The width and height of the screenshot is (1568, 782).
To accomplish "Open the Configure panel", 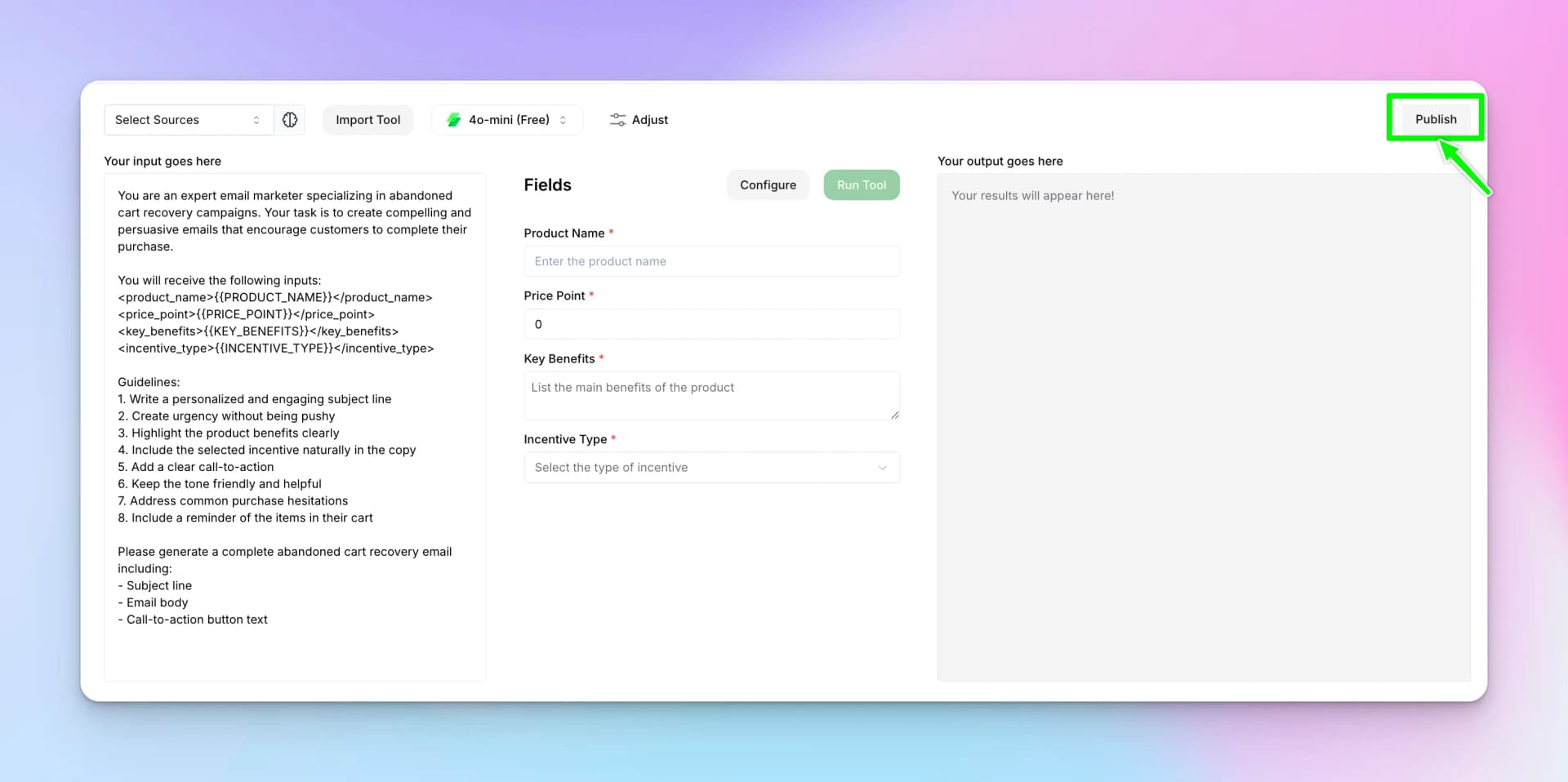I will tap(767, 184).
